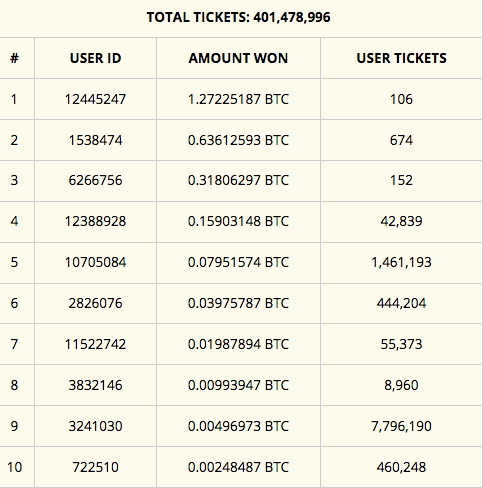Click user ID 1538474

95,140
